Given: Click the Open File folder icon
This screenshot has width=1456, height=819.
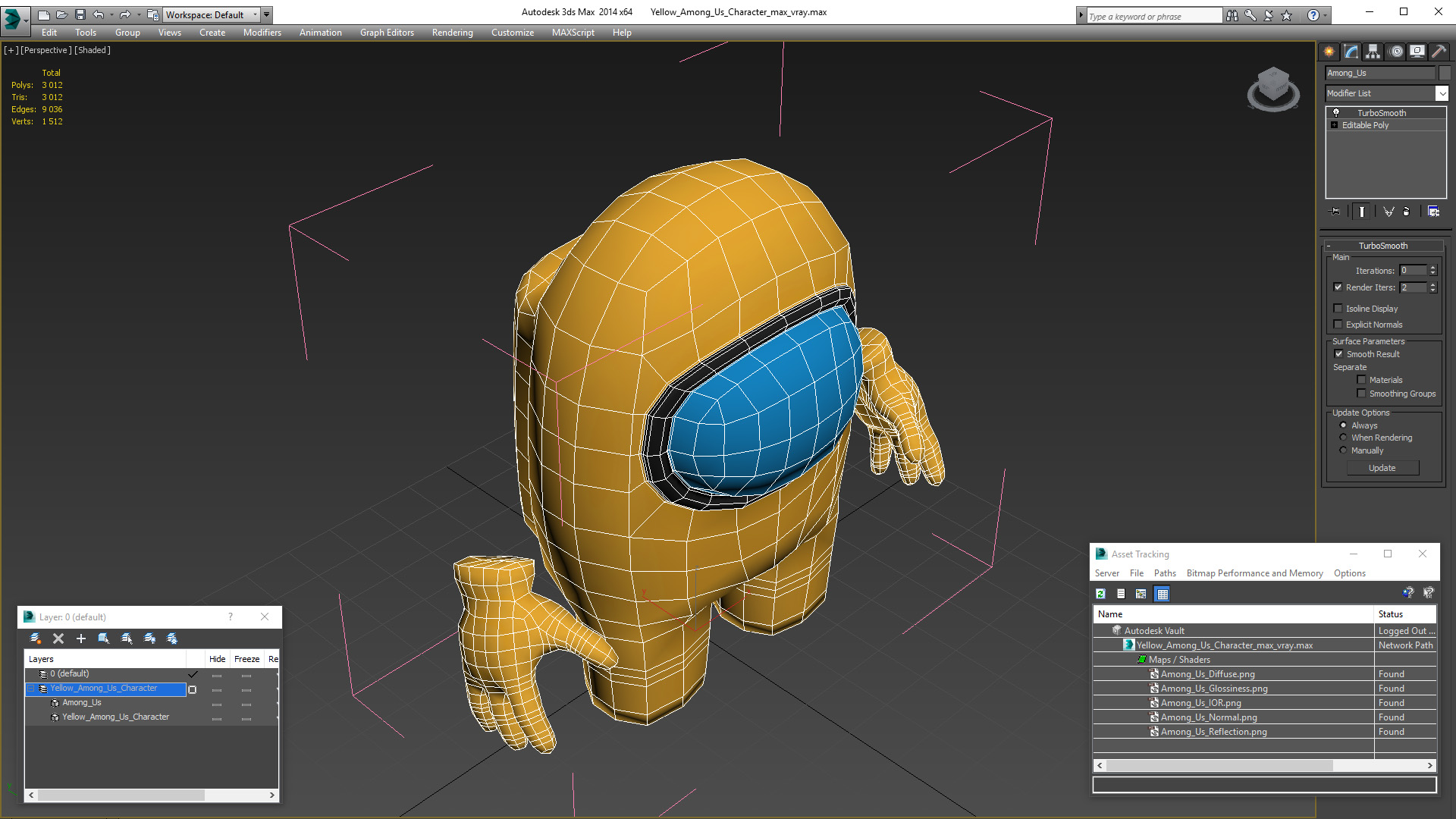Looking at the screenshot, I should [x=61, y=14].
